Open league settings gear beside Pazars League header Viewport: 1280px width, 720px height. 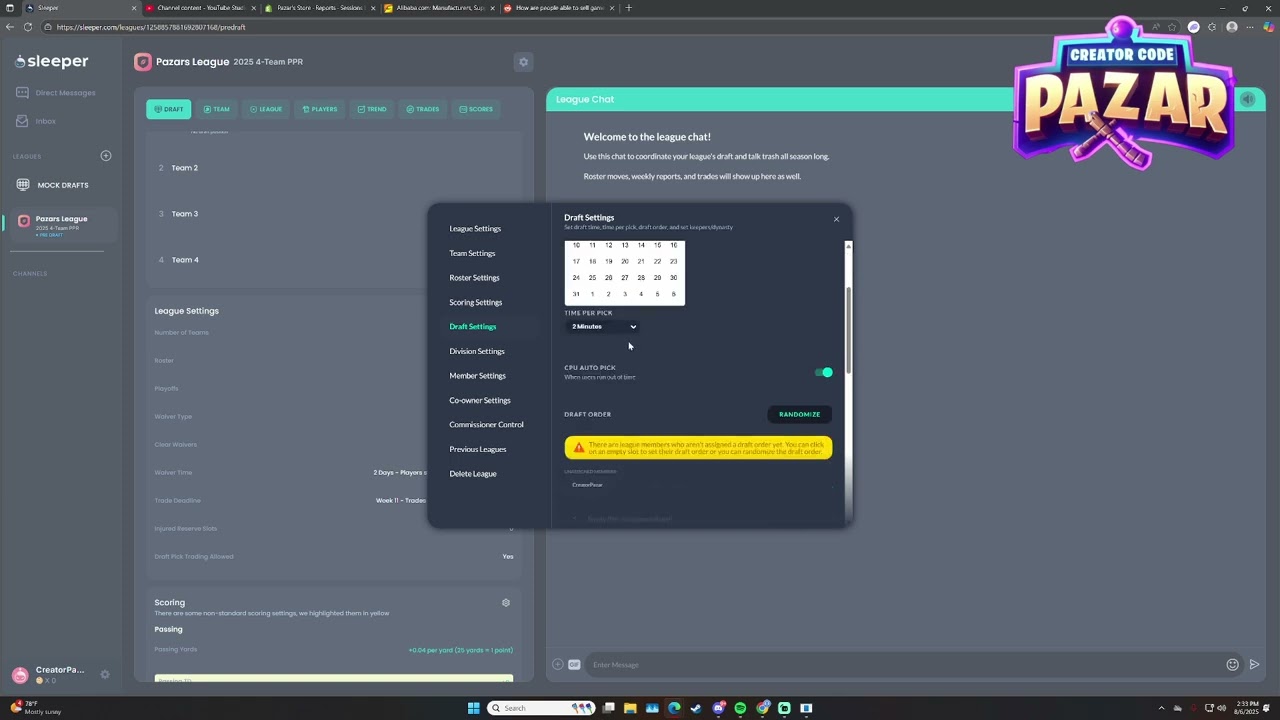pos(523,62)
